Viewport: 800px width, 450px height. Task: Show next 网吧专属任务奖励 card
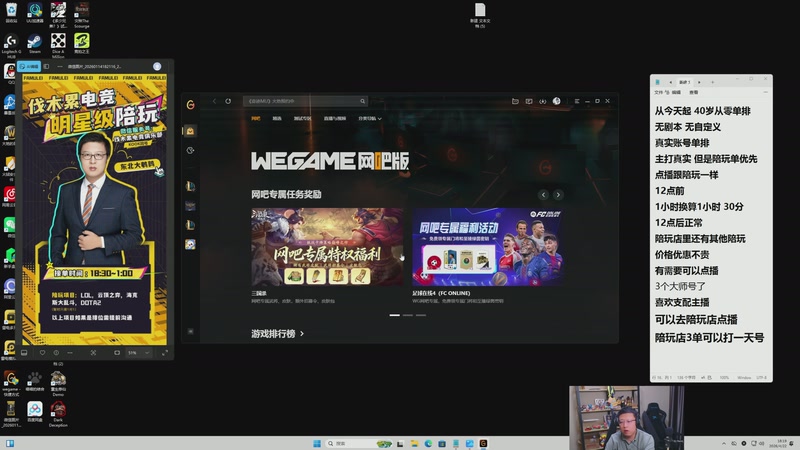tap(558, 194)
